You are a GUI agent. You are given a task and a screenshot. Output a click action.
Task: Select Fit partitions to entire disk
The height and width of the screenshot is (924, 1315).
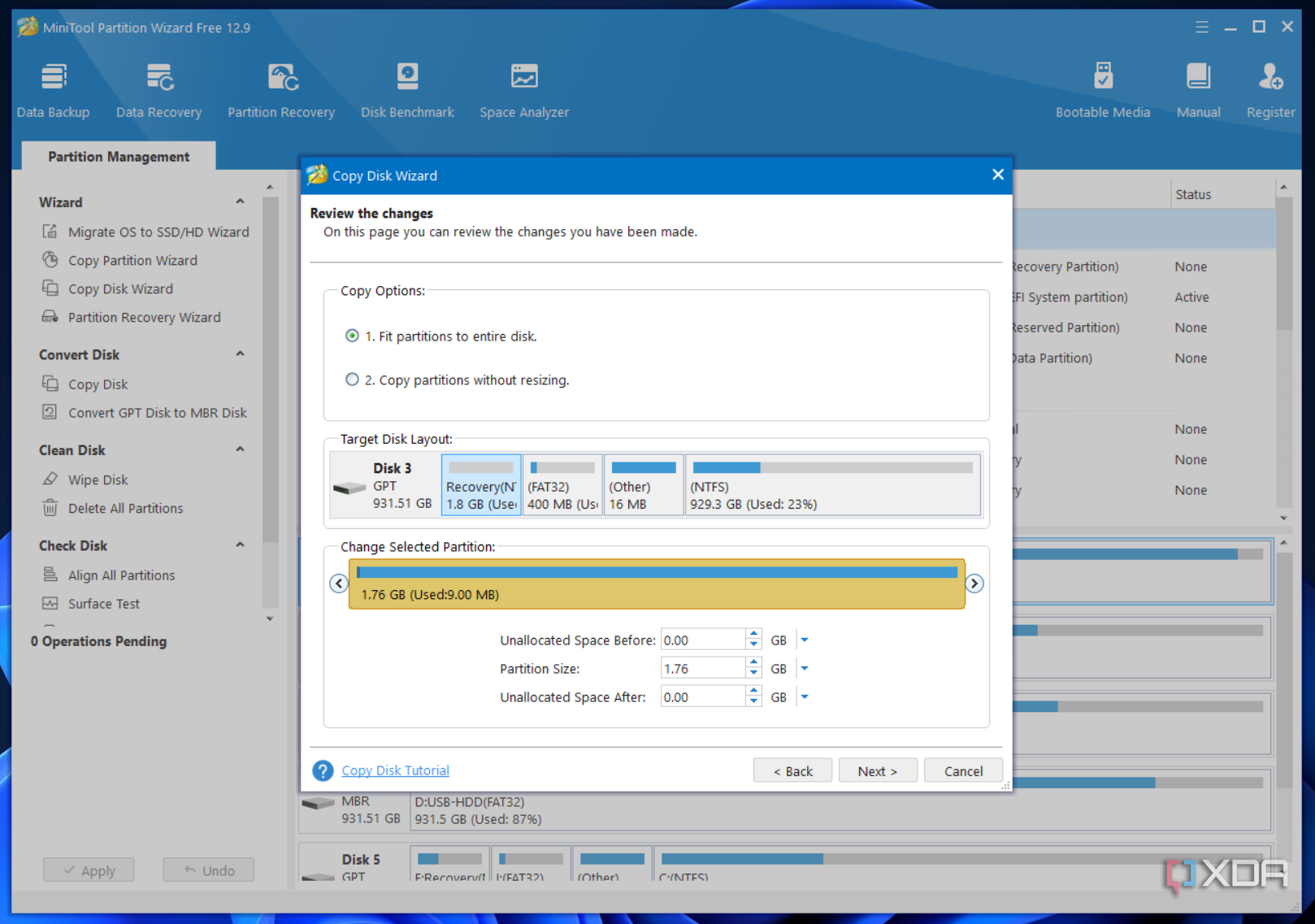point(441,336)
